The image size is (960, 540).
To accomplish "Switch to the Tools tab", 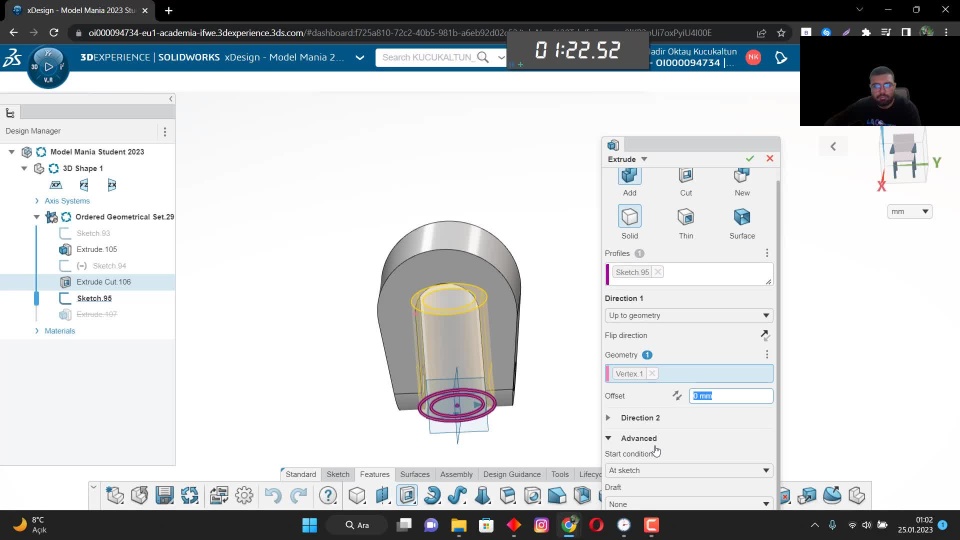I will click(x=560, y=474).
